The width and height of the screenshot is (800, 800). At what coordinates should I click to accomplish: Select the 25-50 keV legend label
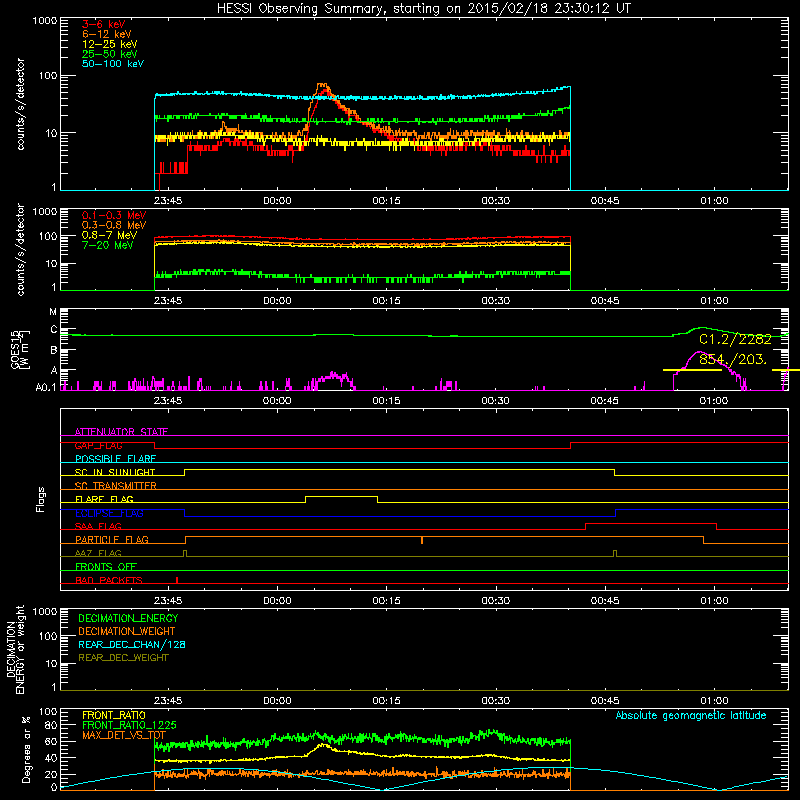(110, 54)
